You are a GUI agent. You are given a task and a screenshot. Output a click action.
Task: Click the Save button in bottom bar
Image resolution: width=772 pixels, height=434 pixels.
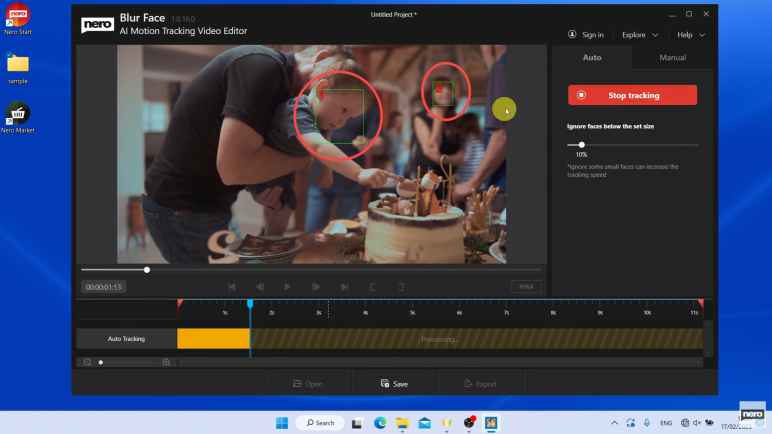(394, 383)
